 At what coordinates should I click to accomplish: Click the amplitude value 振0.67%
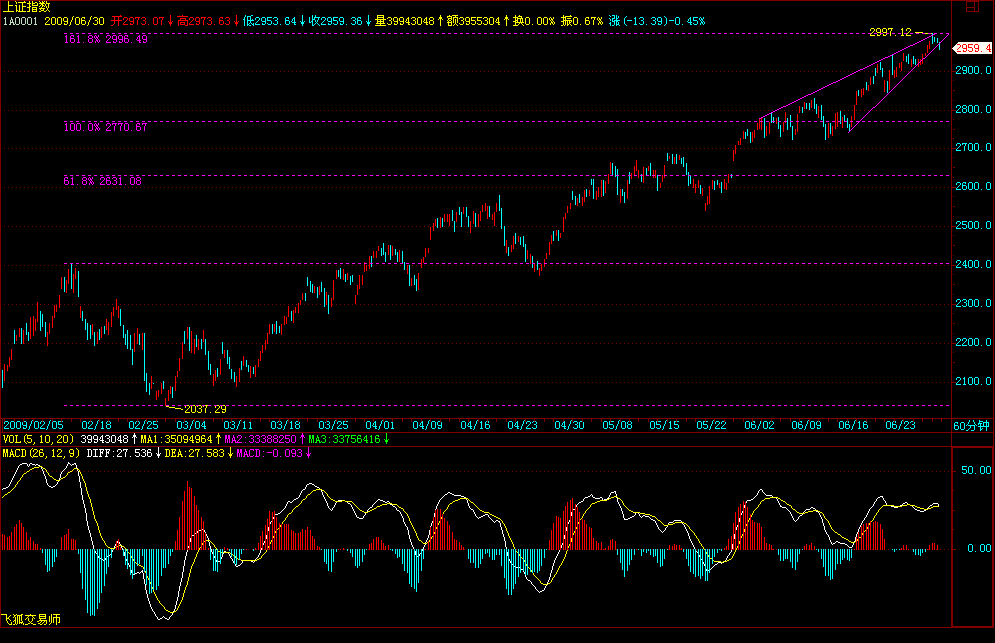pos(582,21)
